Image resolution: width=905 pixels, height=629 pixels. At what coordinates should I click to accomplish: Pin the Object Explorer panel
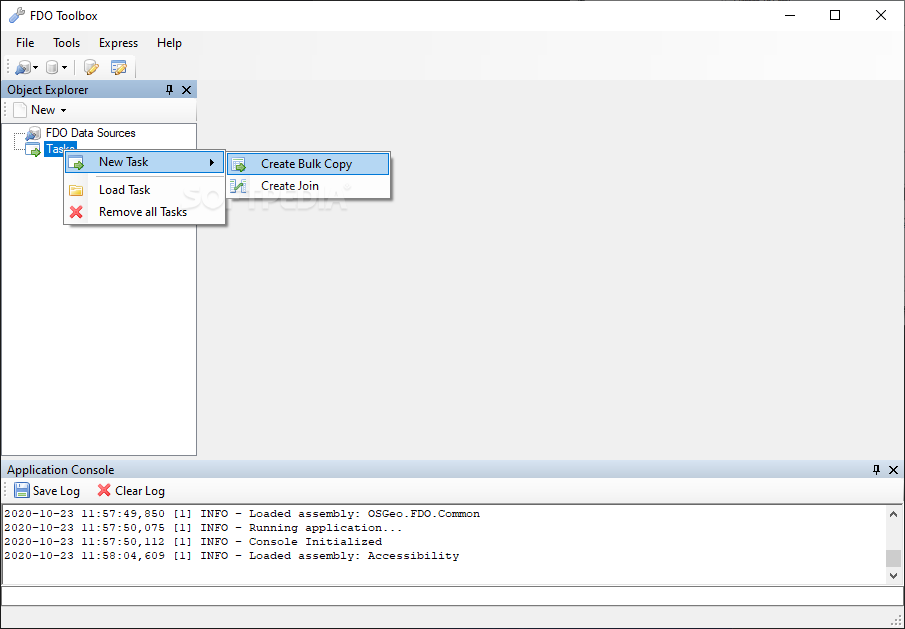pyautogui.click(x=169, y=90)
